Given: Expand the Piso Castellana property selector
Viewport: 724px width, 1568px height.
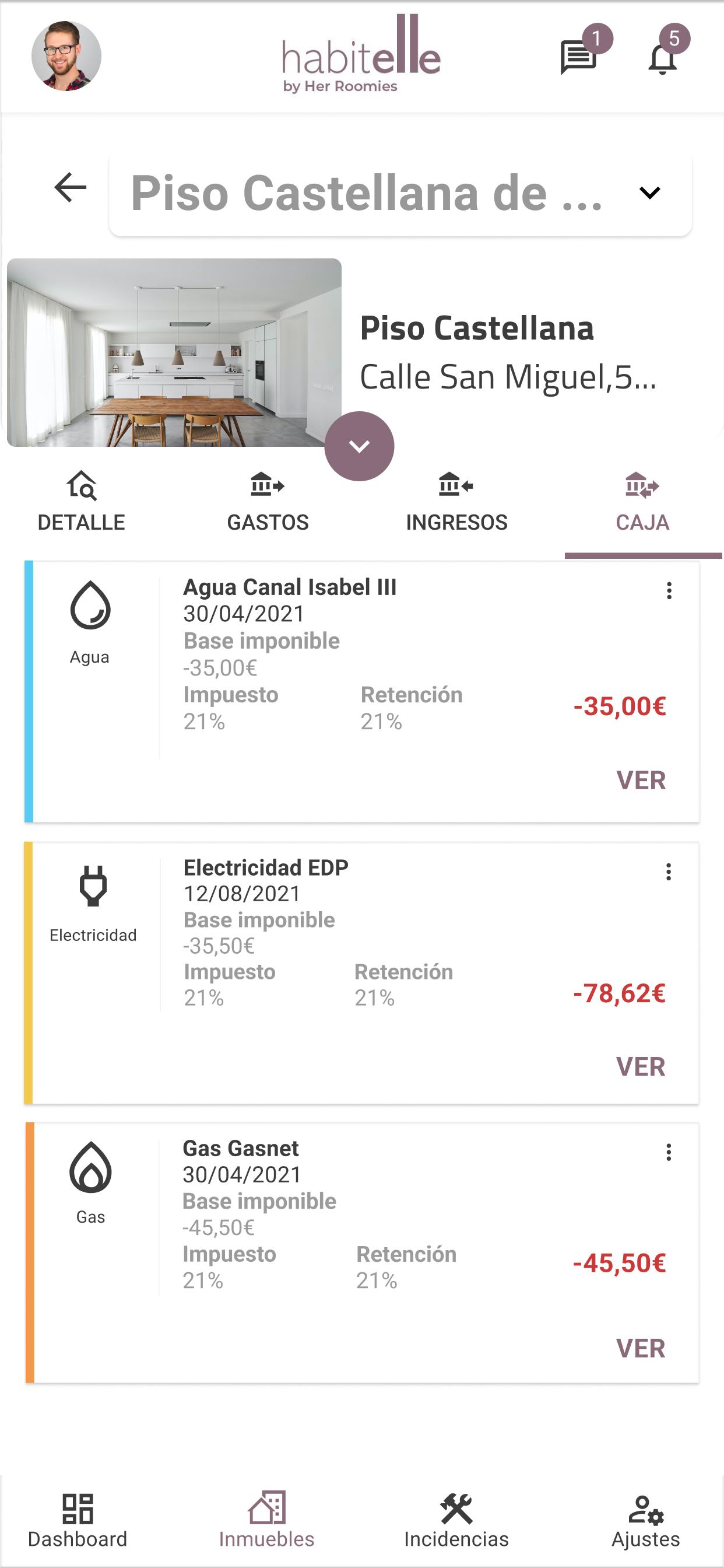Looking at the screenshot, I should 400,194.
